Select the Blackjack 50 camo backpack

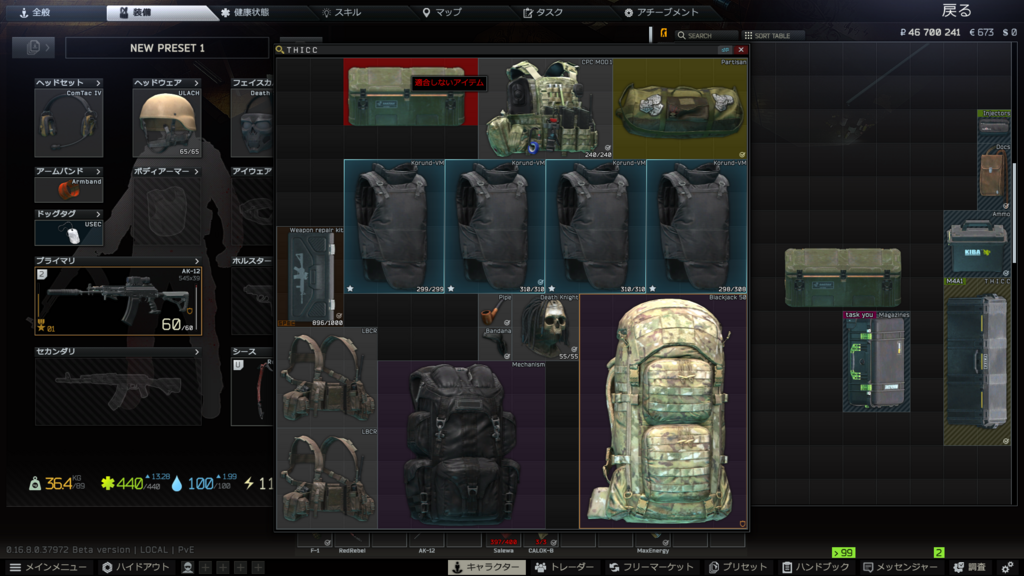point(662,410)
